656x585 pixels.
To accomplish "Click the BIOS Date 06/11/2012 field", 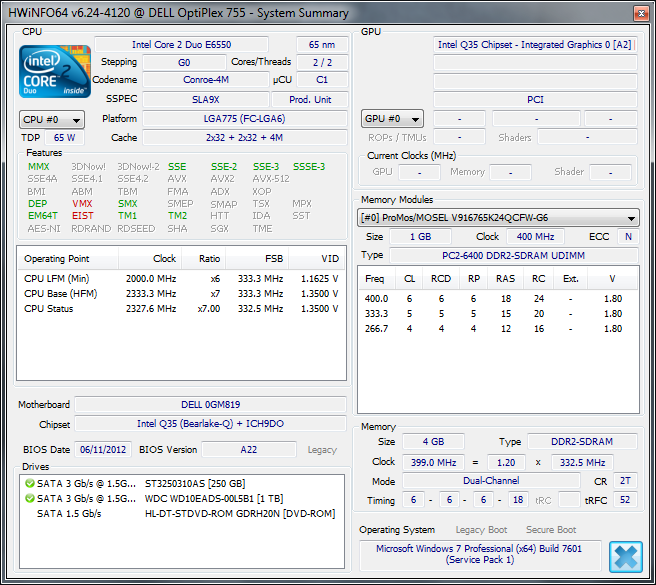I will pos(103,450).
